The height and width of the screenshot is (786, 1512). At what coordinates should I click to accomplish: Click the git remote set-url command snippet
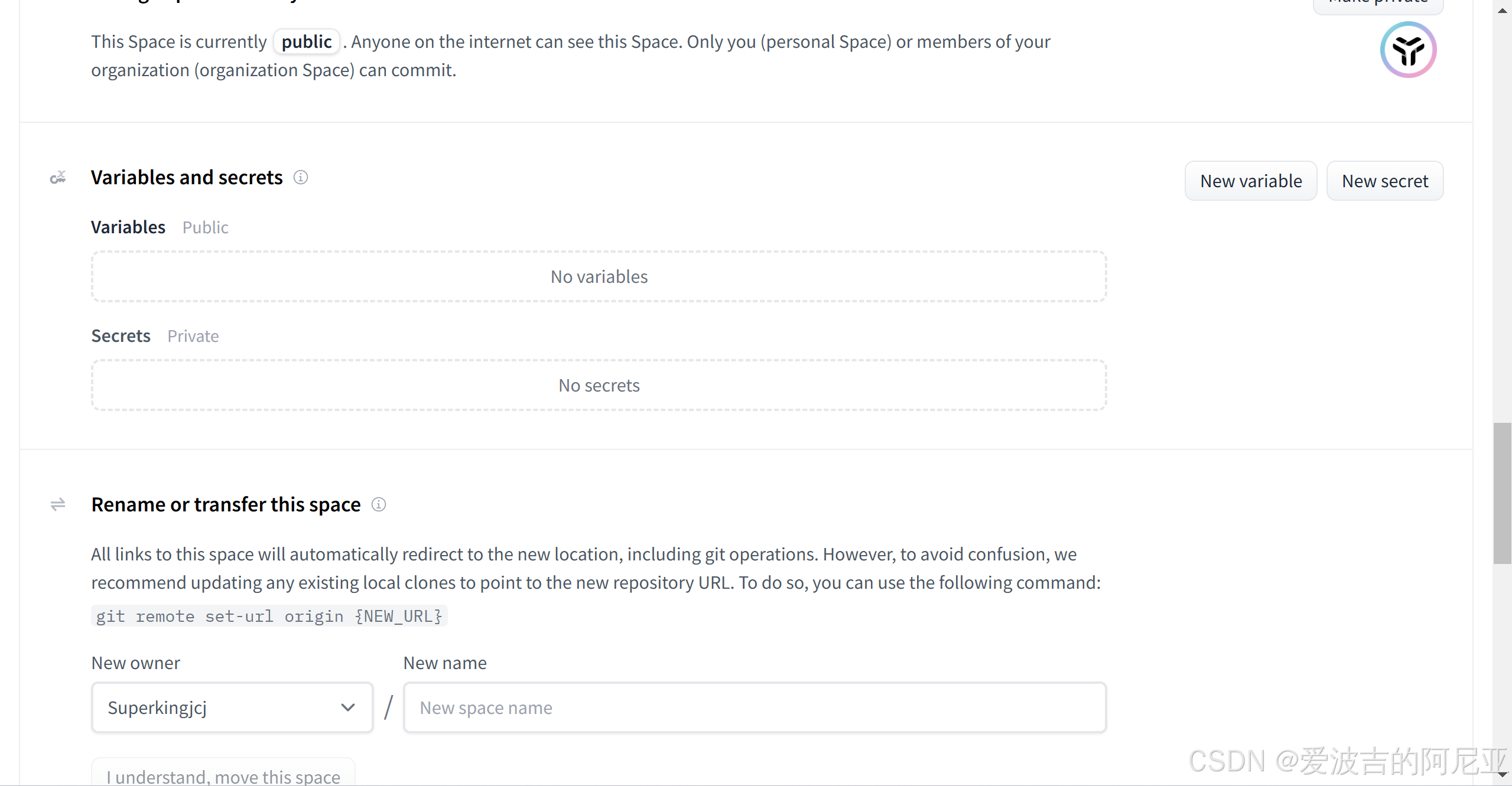click(269, 617)
